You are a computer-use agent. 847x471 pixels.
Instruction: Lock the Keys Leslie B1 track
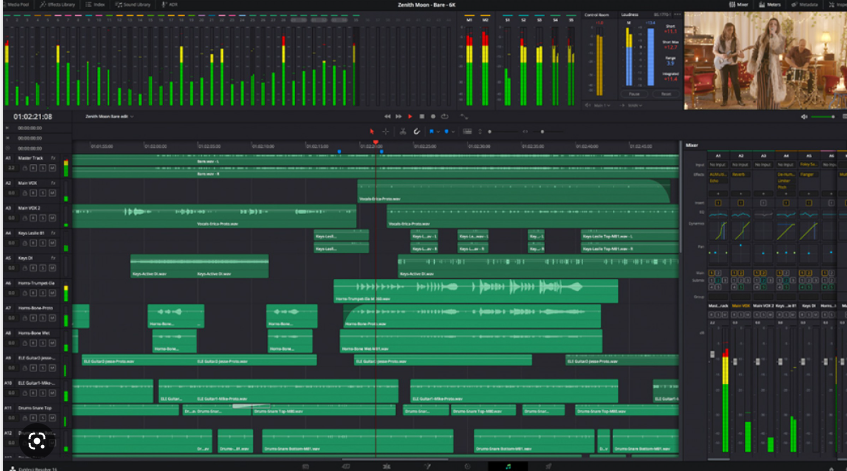coord(24,243)
